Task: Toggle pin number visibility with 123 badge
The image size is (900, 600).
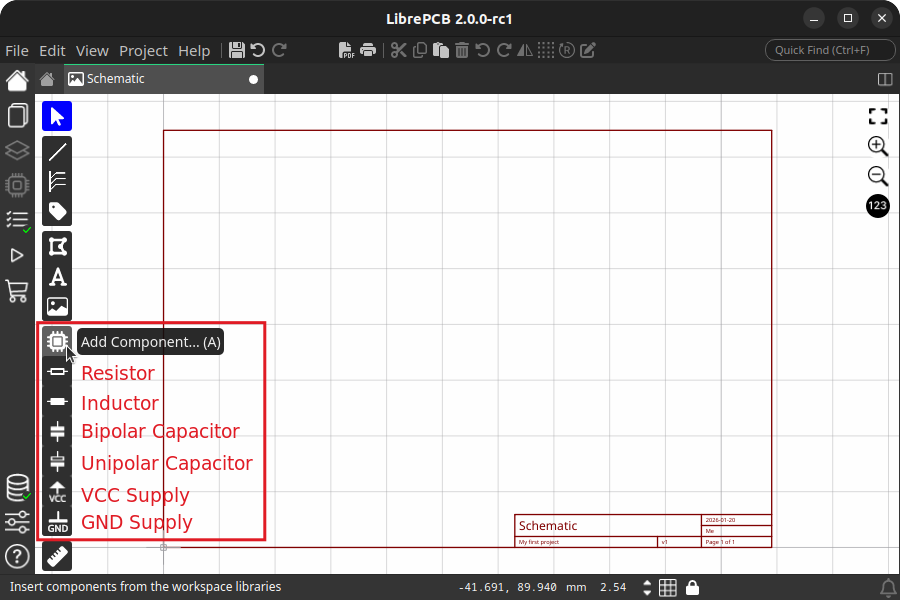Action: [x=877, y=206]
